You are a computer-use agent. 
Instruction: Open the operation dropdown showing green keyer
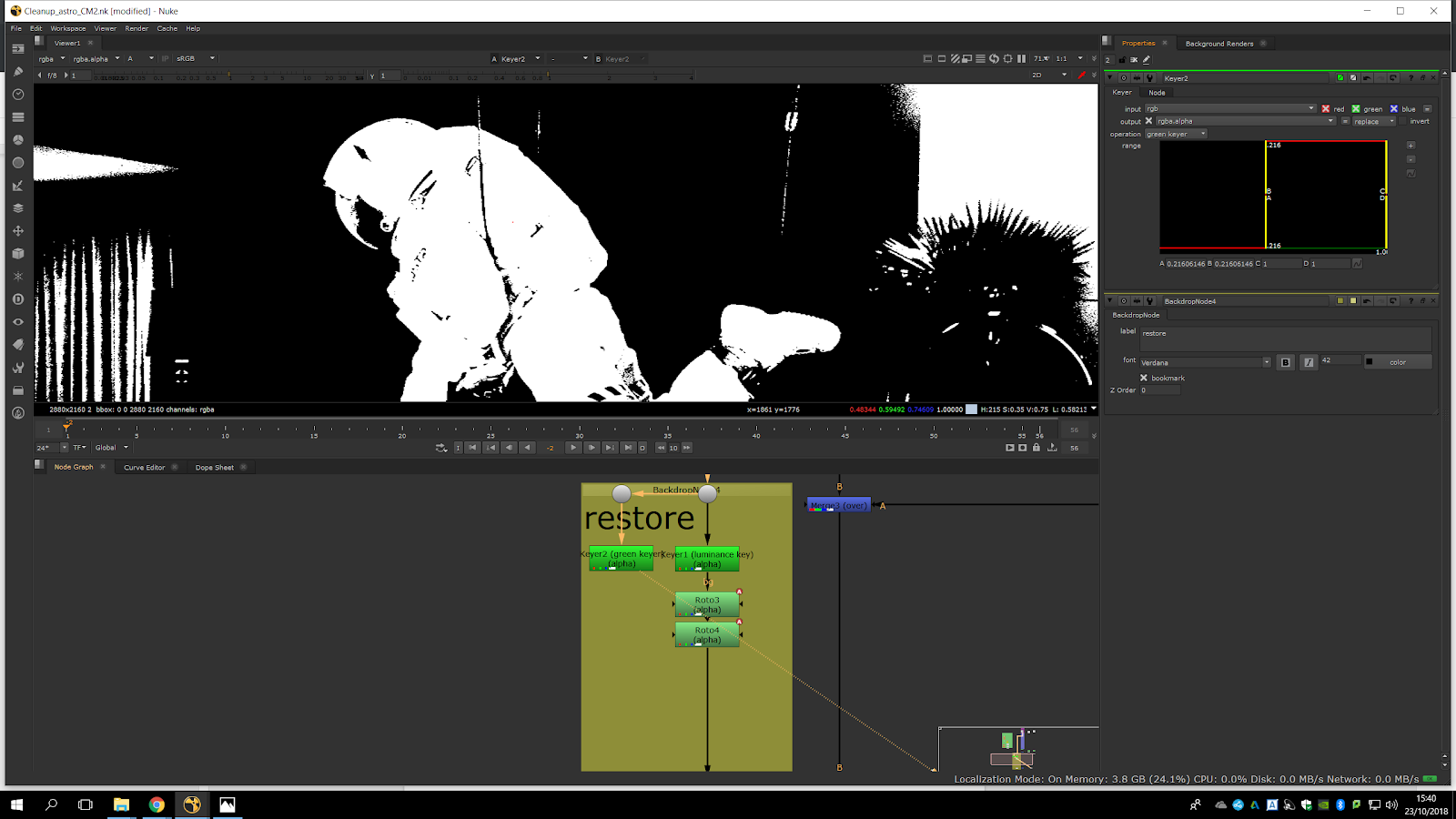(x=1176, y=134)
